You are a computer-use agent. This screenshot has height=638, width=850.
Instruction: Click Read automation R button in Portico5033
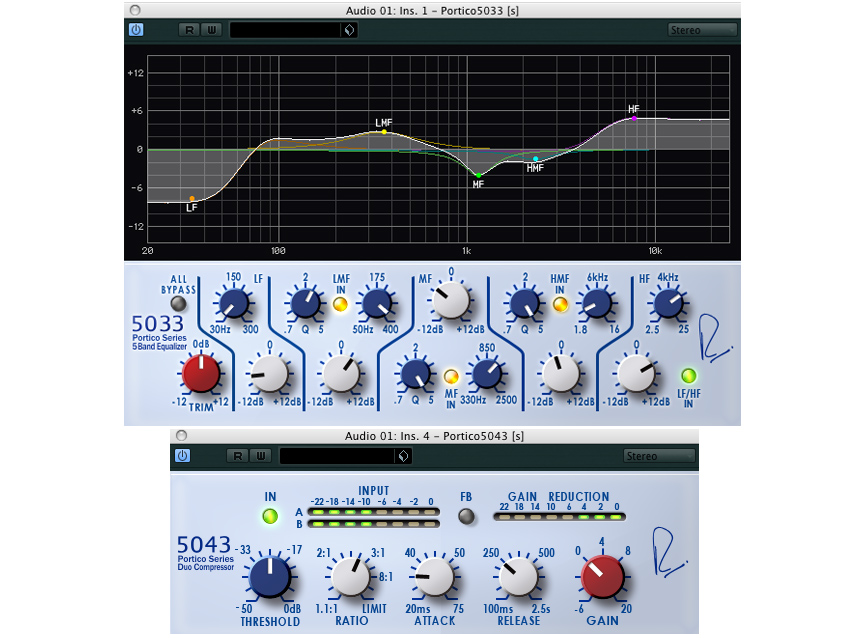coord(189,30)
